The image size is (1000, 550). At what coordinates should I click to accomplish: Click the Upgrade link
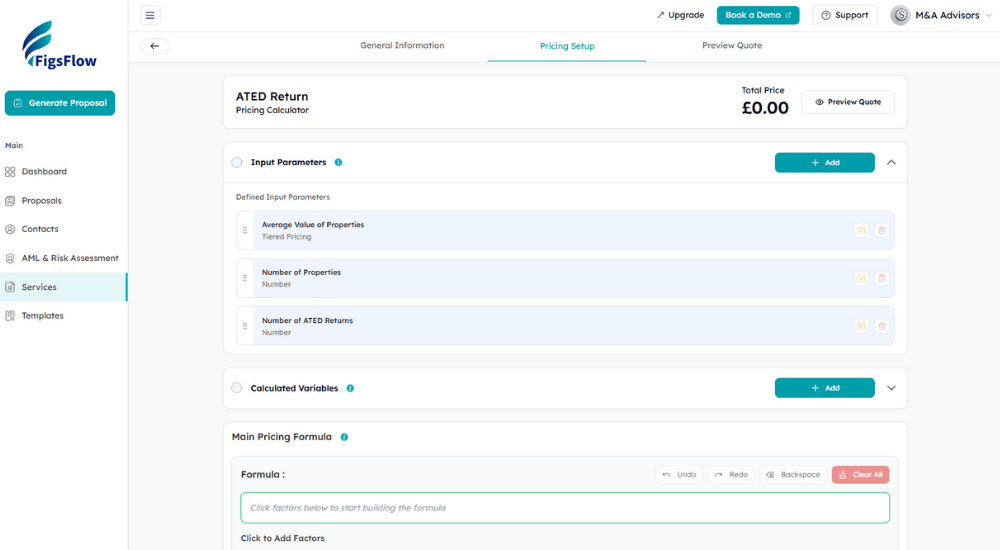[x=680, y=15]
